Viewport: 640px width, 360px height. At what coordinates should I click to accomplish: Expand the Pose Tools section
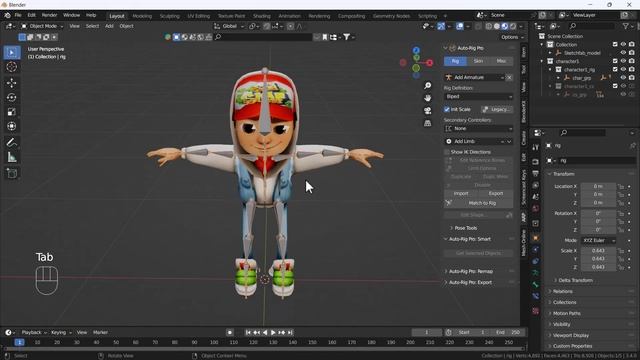pyautogui.click(x=465, y=228)
